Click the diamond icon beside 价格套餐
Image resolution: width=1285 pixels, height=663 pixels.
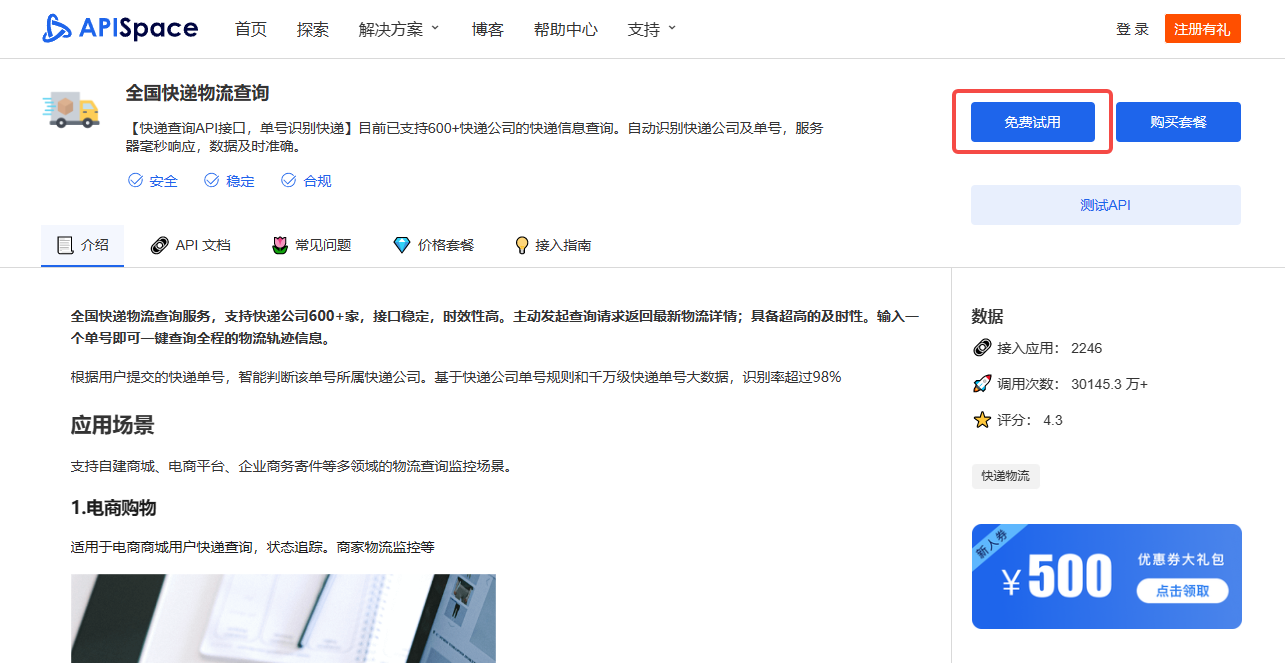[402, 245]
